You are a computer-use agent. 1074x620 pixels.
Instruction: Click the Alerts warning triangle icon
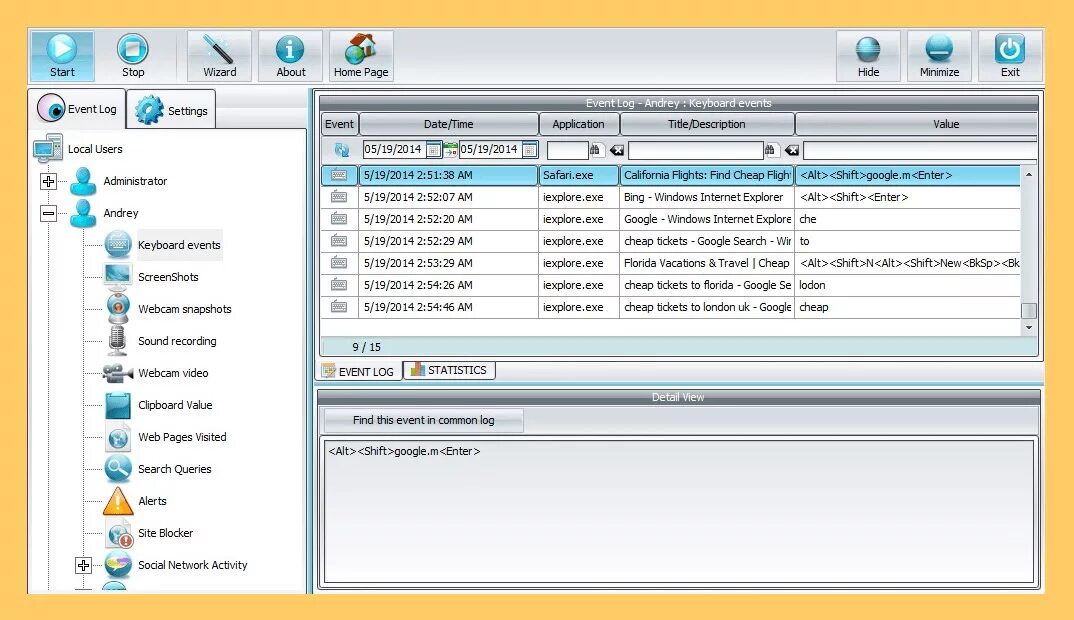pyautogui.click(x=118, y=501)
